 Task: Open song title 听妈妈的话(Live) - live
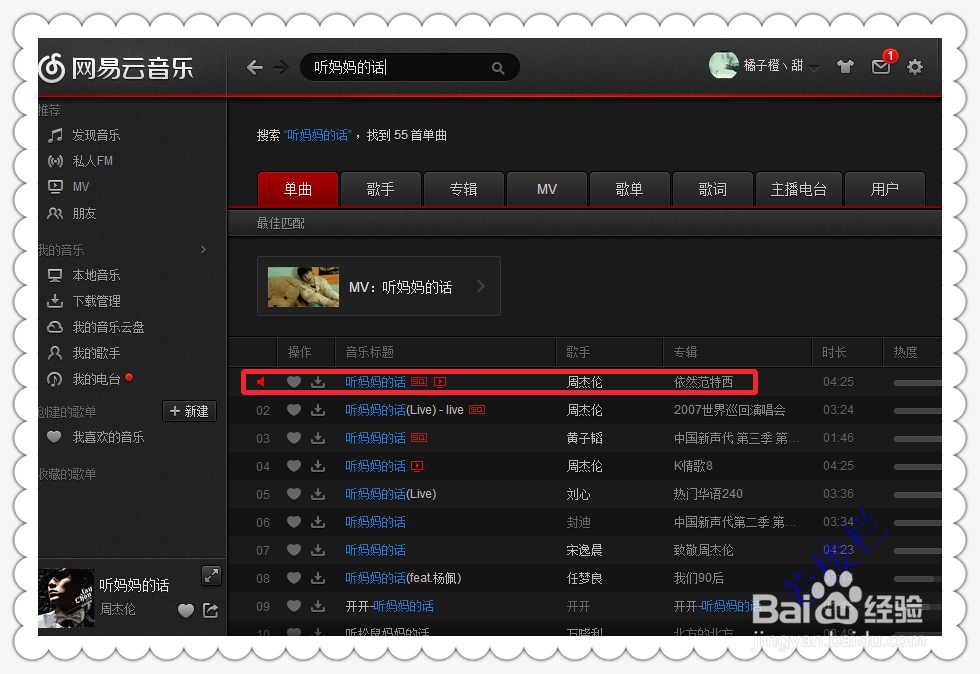tap(404, 410)
